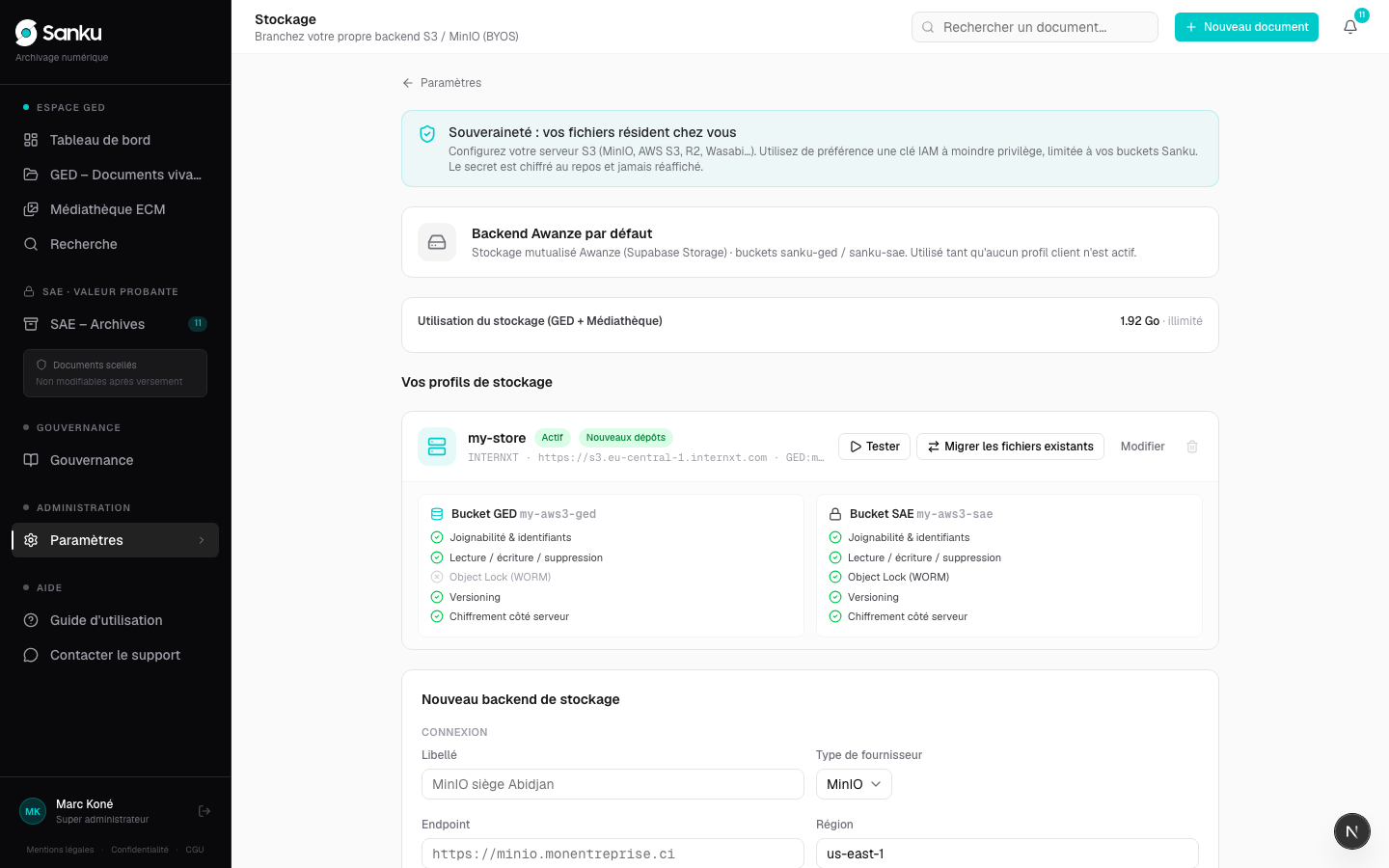Click the SAE Archives box icon
This screenshot has width=1389, height=868.
(31, 324)
